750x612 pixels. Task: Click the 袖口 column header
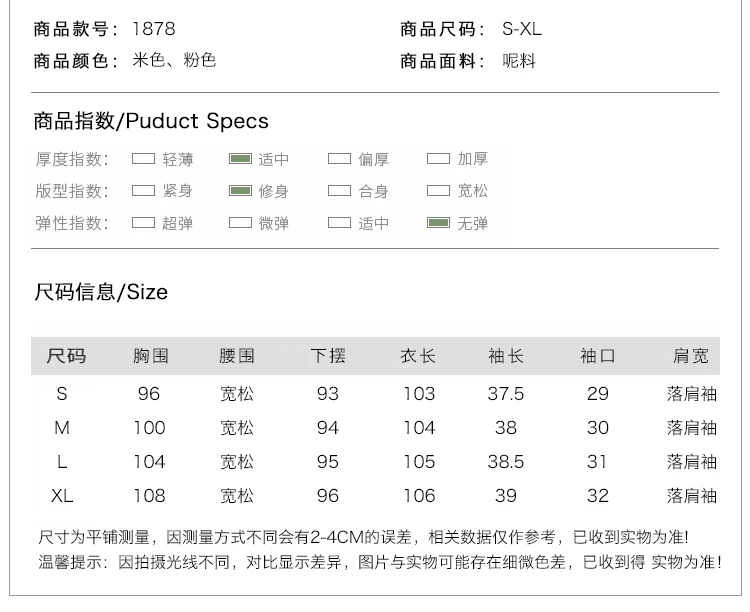tap(597, 356)
